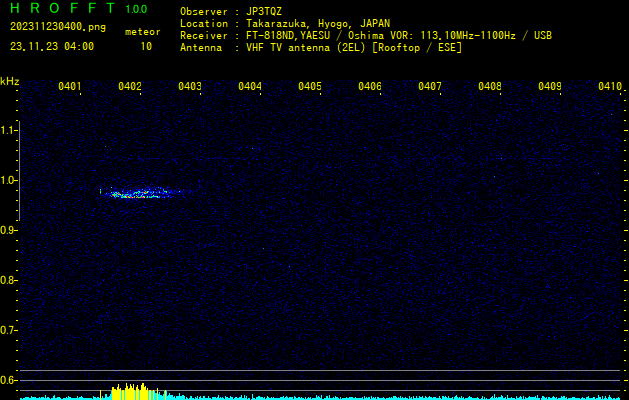Click the yellow signal strength peak
The image size is (629, 400).
[132, 392]
